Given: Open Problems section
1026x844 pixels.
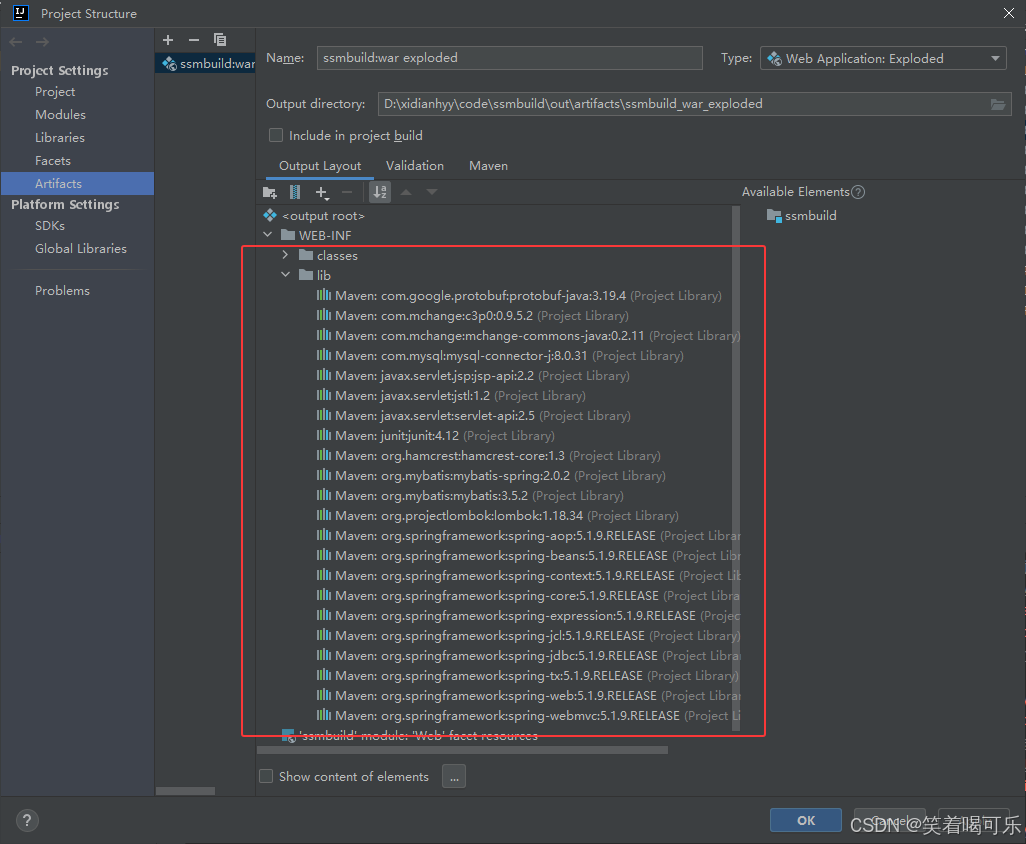Looking at the screenshot, I should (62, 290).
